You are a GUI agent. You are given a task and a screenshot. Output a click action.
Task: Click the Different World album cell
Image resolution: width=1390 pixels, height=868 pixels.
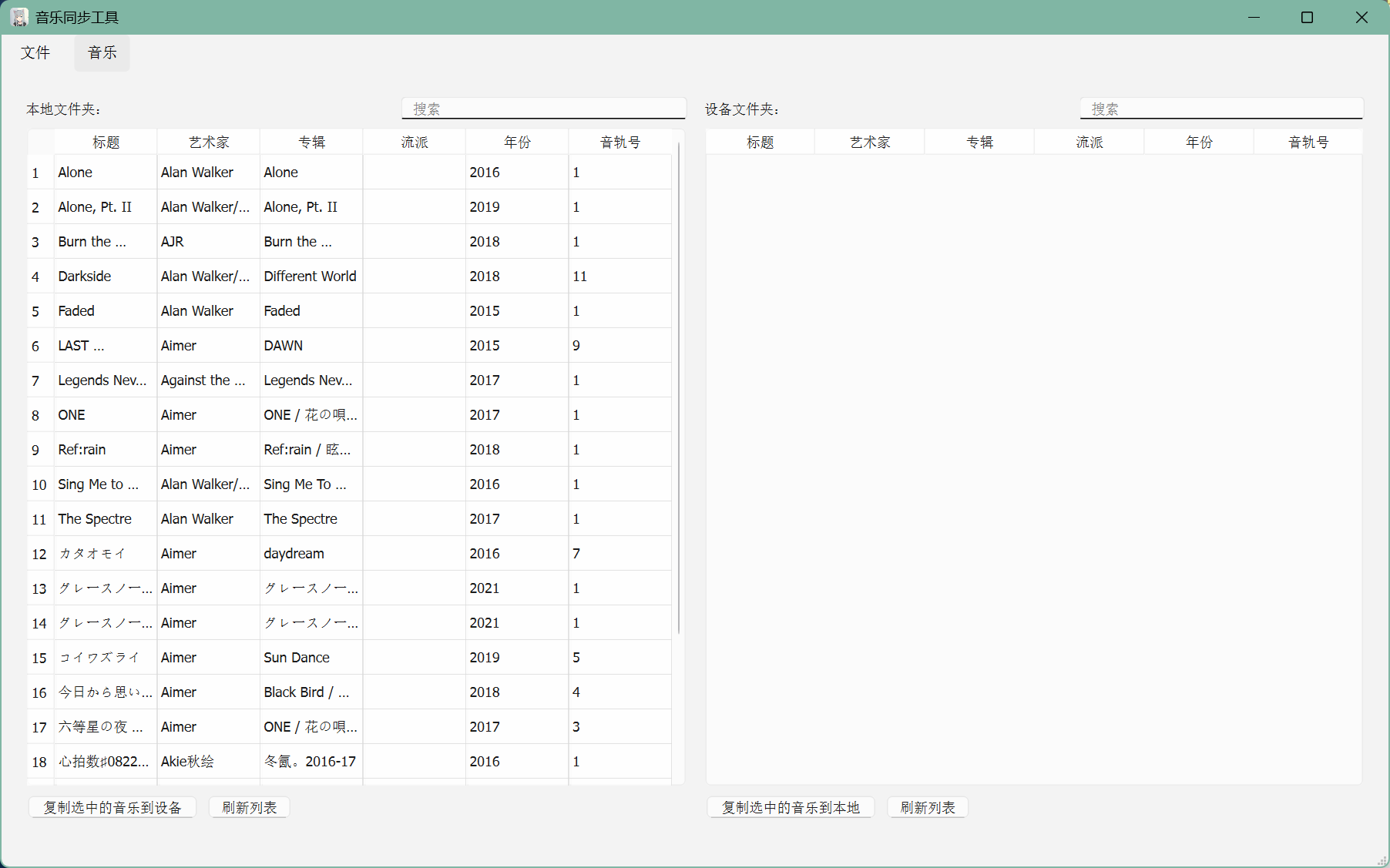tap(311, 276)
